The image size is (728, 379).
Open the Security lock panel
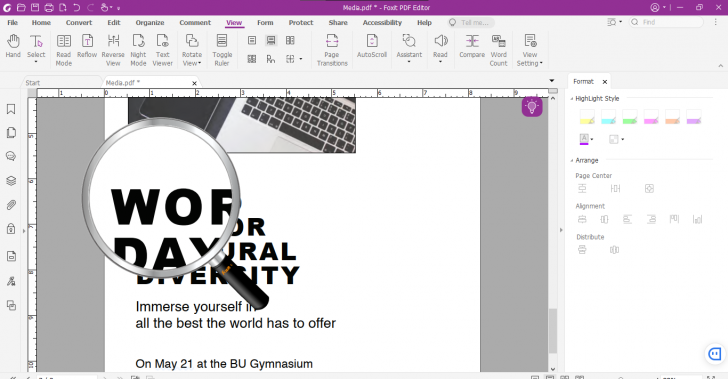11,229
